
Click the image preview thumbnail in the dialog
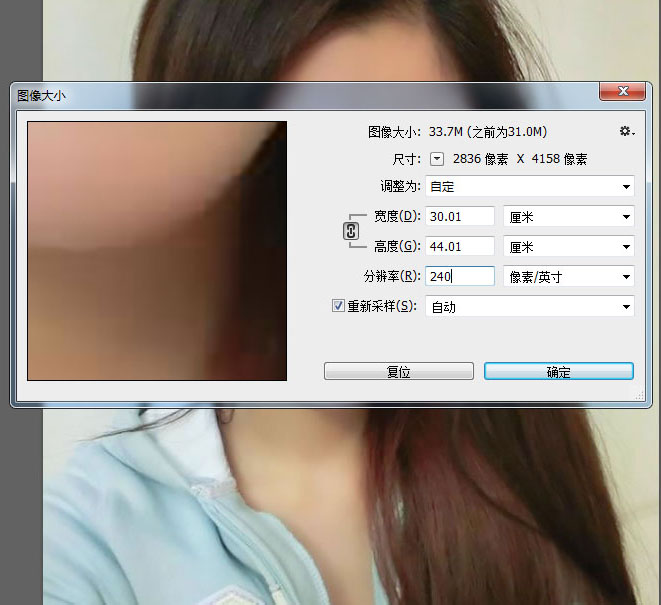tap(157, 251)
